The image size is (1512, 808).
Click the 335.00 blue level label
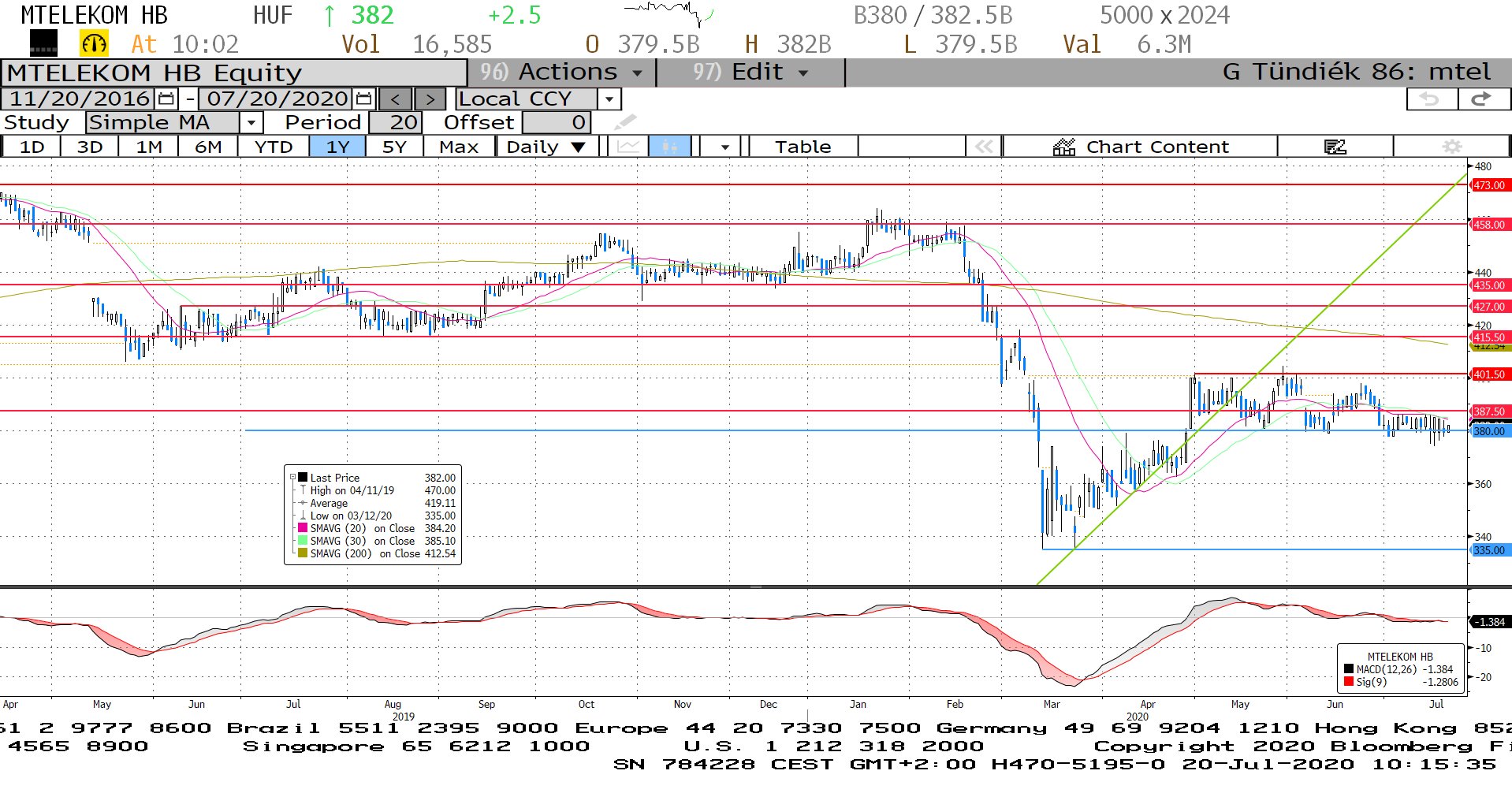[1490, 550]
